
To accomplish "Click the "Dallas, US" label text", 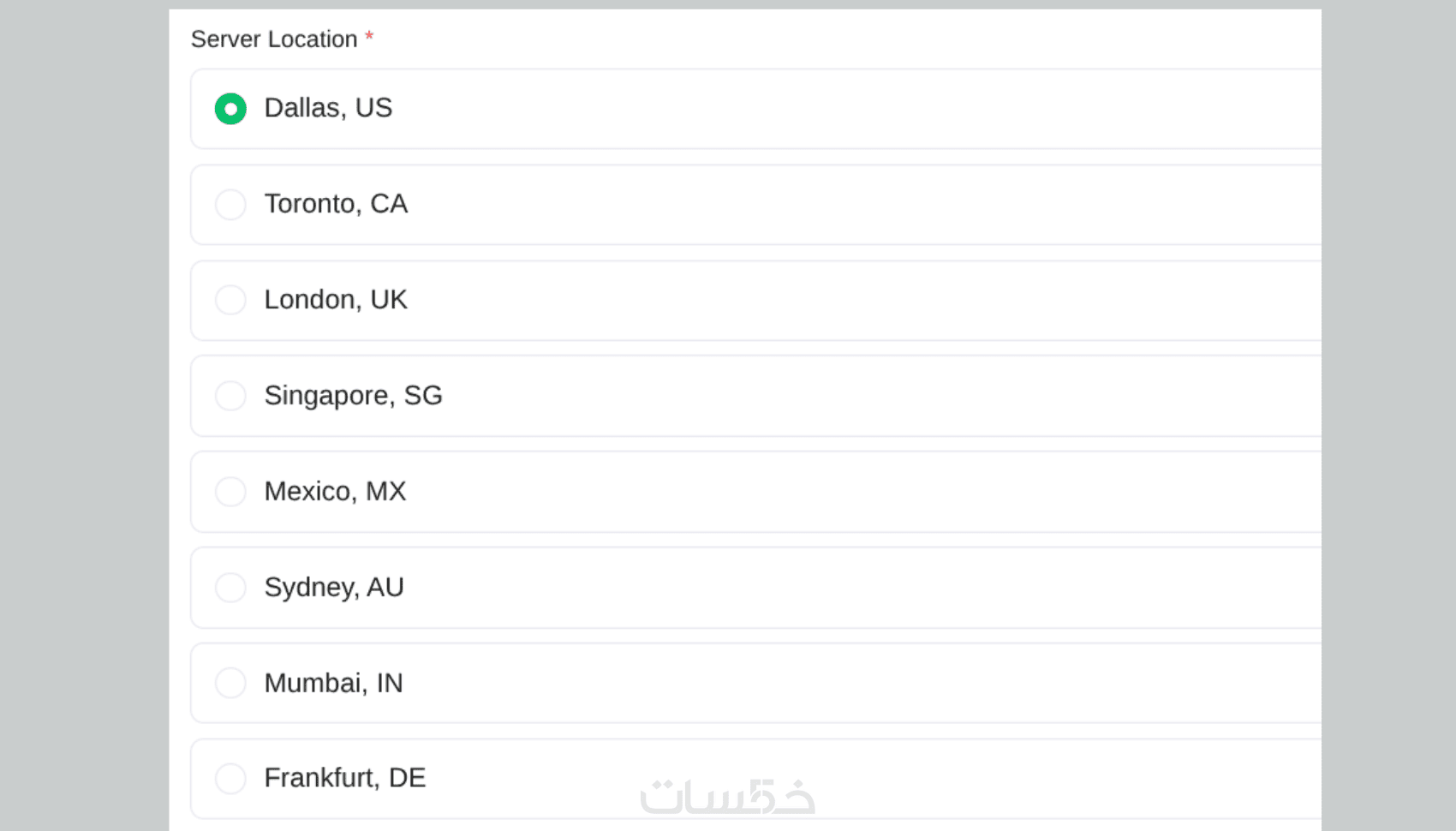I will tap(328, 108).
